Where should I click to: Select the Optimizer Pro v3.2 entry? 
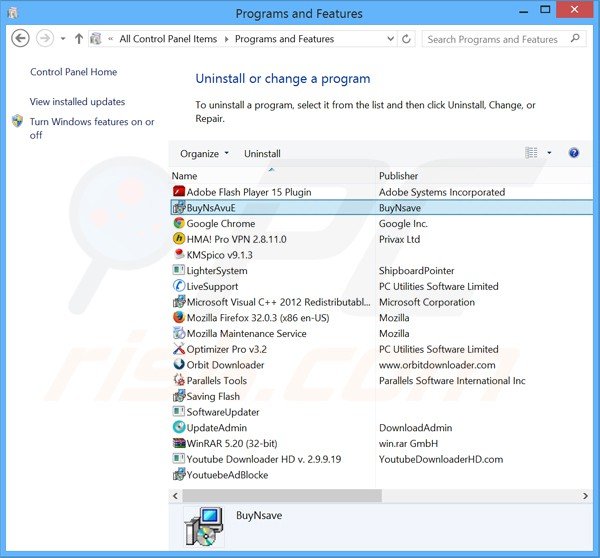(x=227, y=349)
